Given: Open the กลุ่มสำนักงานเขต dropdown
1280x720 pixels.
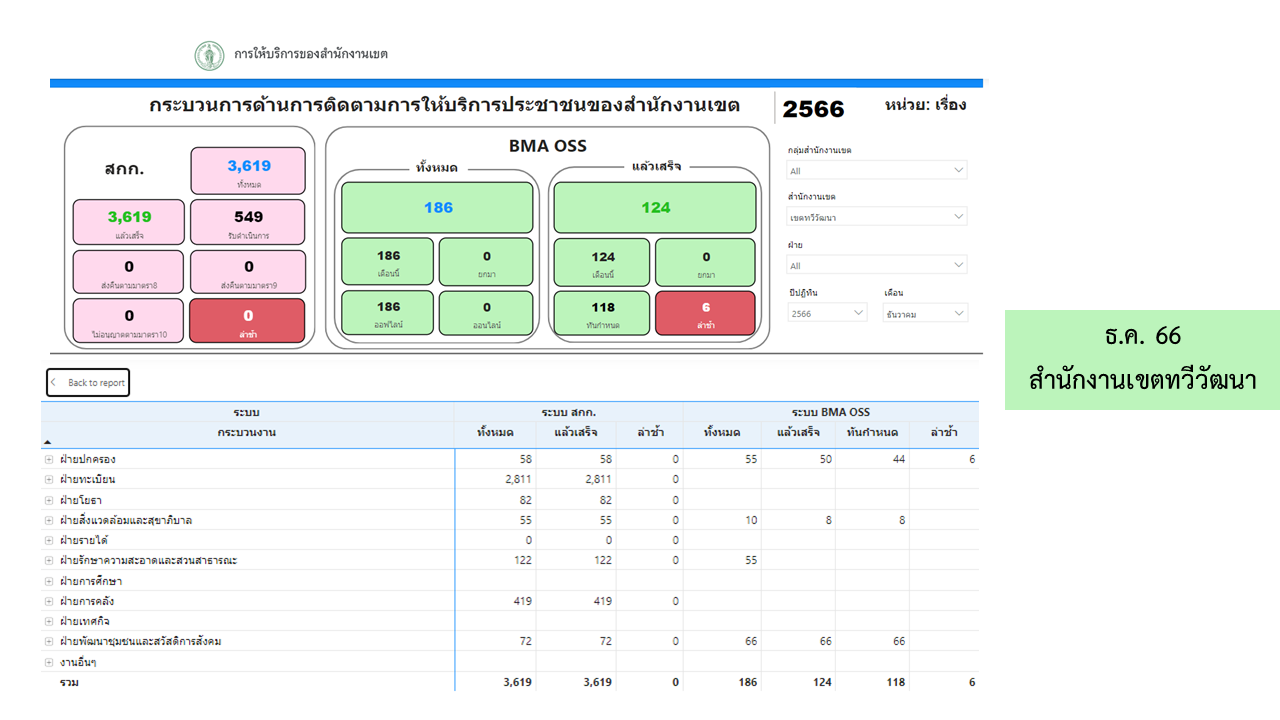Looking at the screenshot, I should point(877,171).
